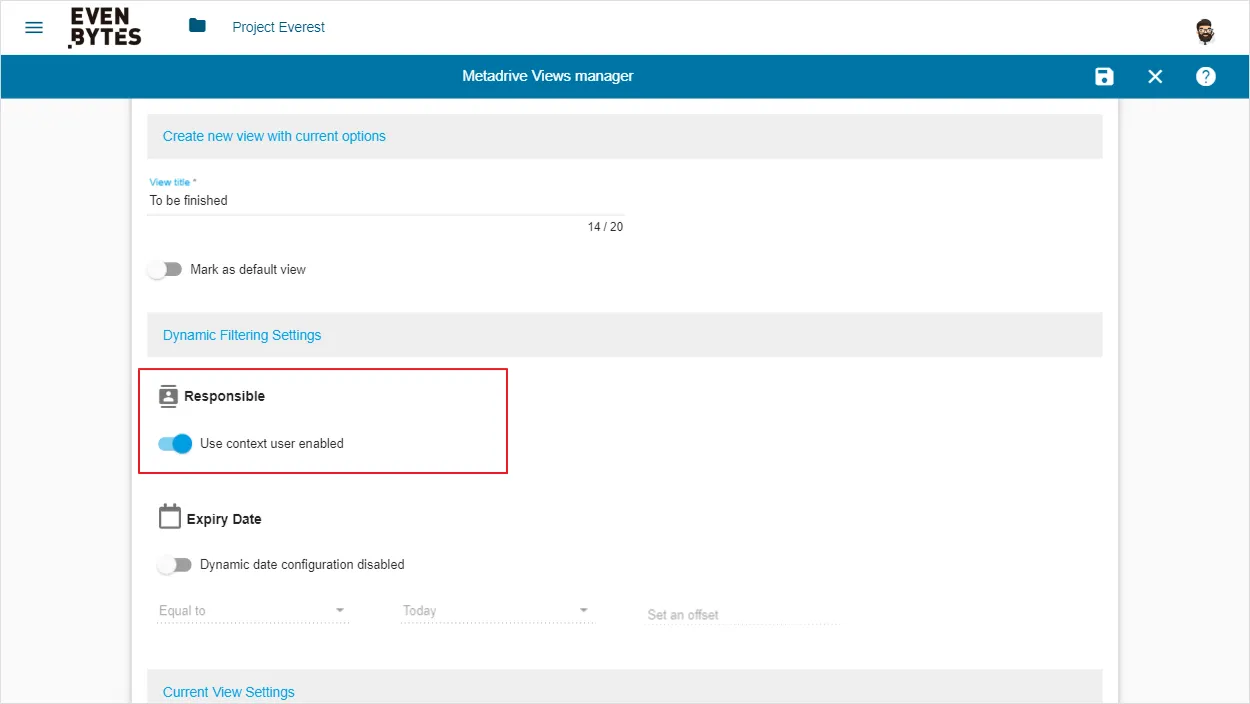Toggle Mark as default view switch
The width and height of the screenshot is (1250, 704).
(165, 269)
